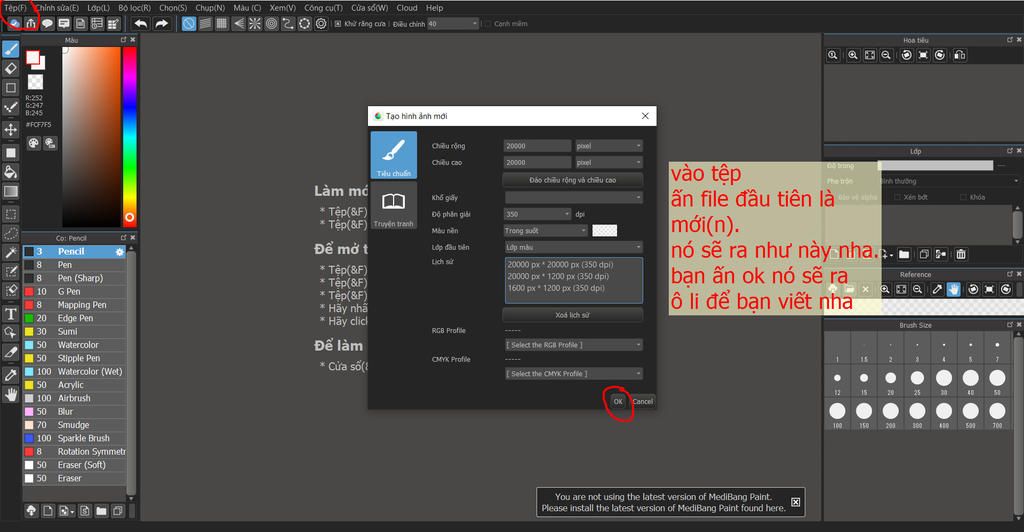Screen dimensions: 1024x532
Task: Activate Hand tool in Reference panel
Action: [953, 289]
